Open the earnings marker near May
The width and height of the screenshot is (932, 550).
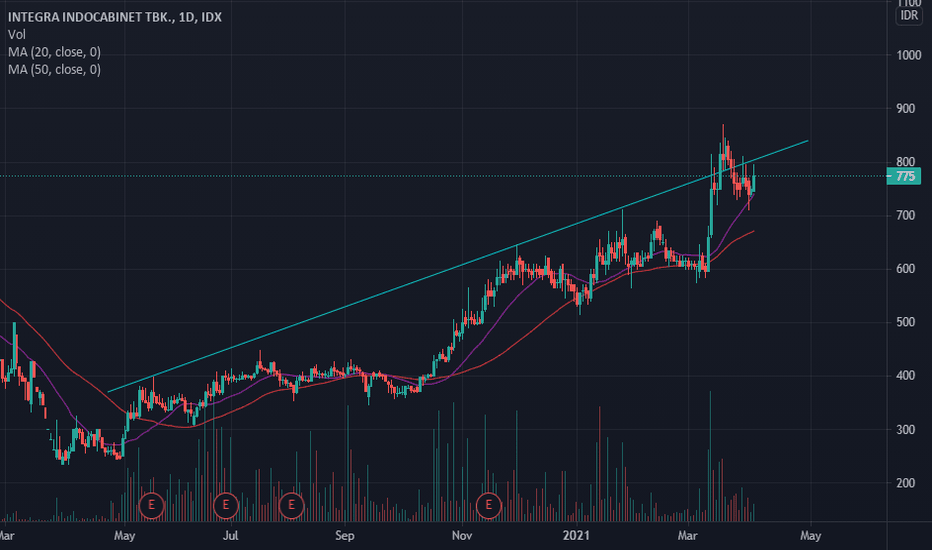(151, 505)
